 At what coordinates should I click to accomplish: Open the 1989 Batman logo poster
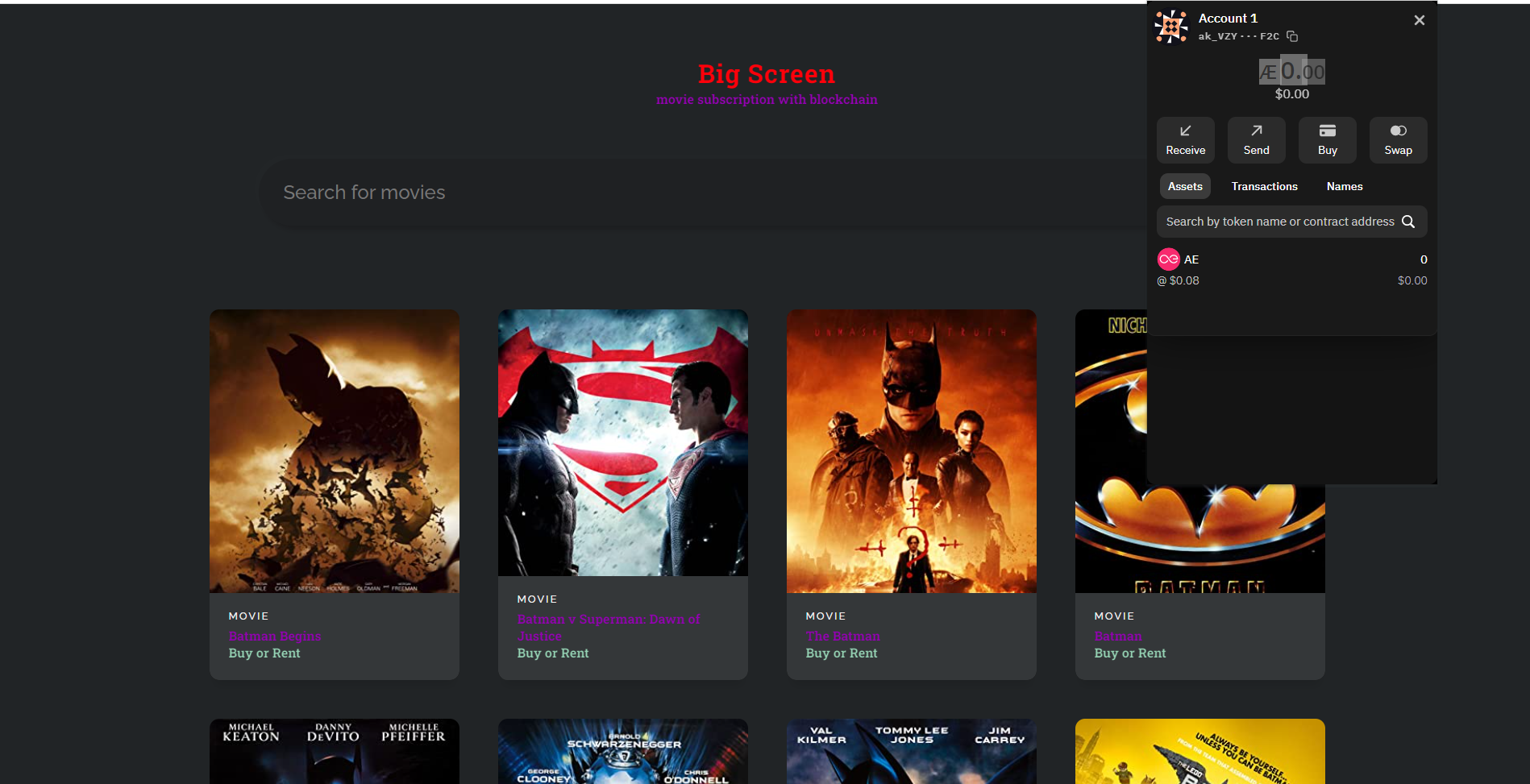(1200, 538)
